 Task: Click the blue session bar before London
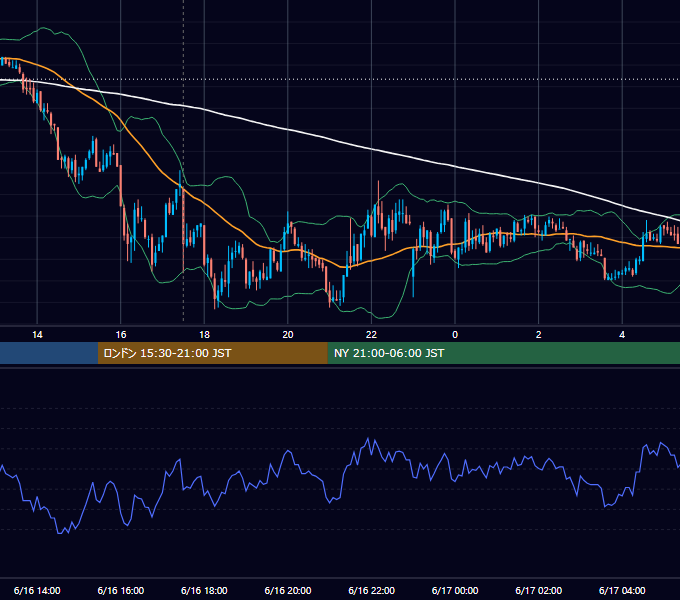coord(49,353)
